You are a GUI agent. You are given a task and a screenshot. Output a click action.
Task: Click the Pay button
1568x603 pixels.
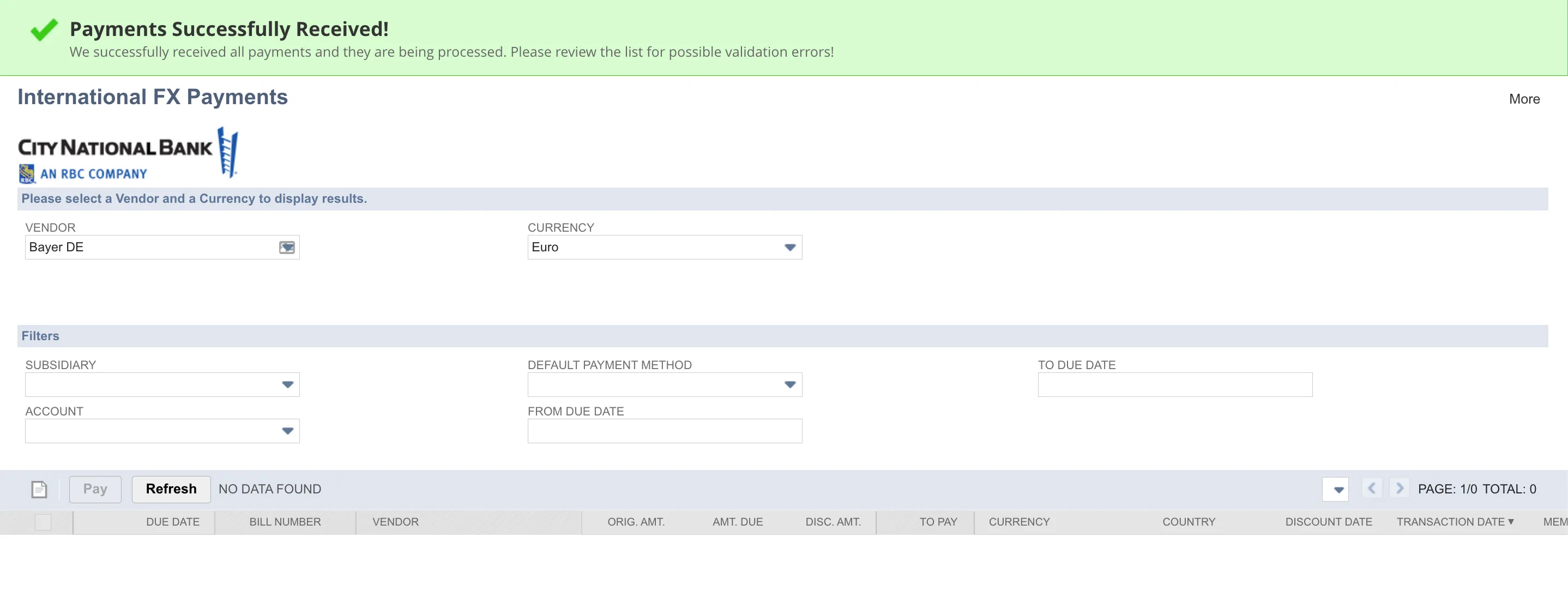[x=95, y=489]
